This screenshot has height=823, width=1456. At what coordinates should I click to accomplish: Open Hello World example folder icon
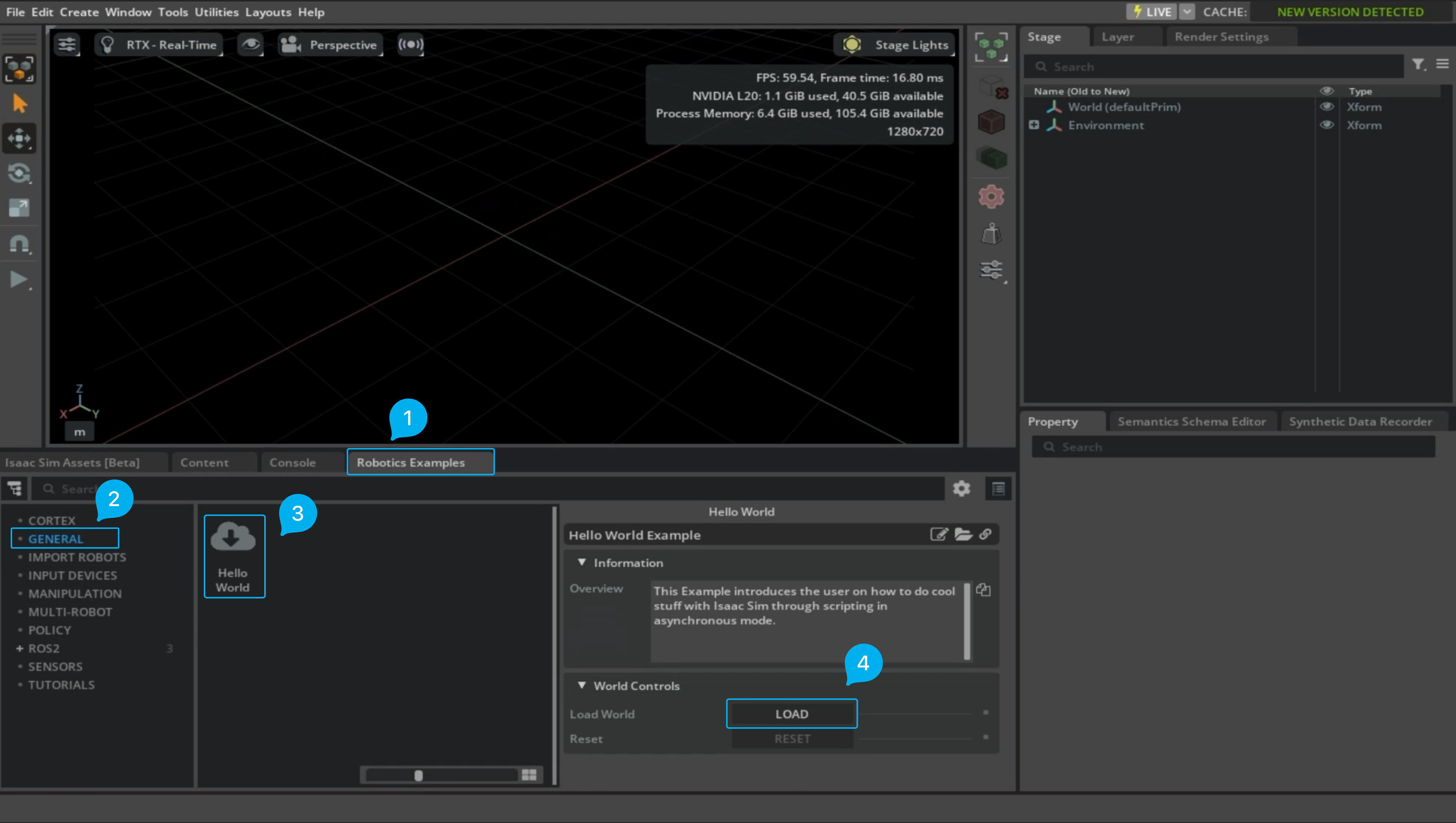pos(963,534)
